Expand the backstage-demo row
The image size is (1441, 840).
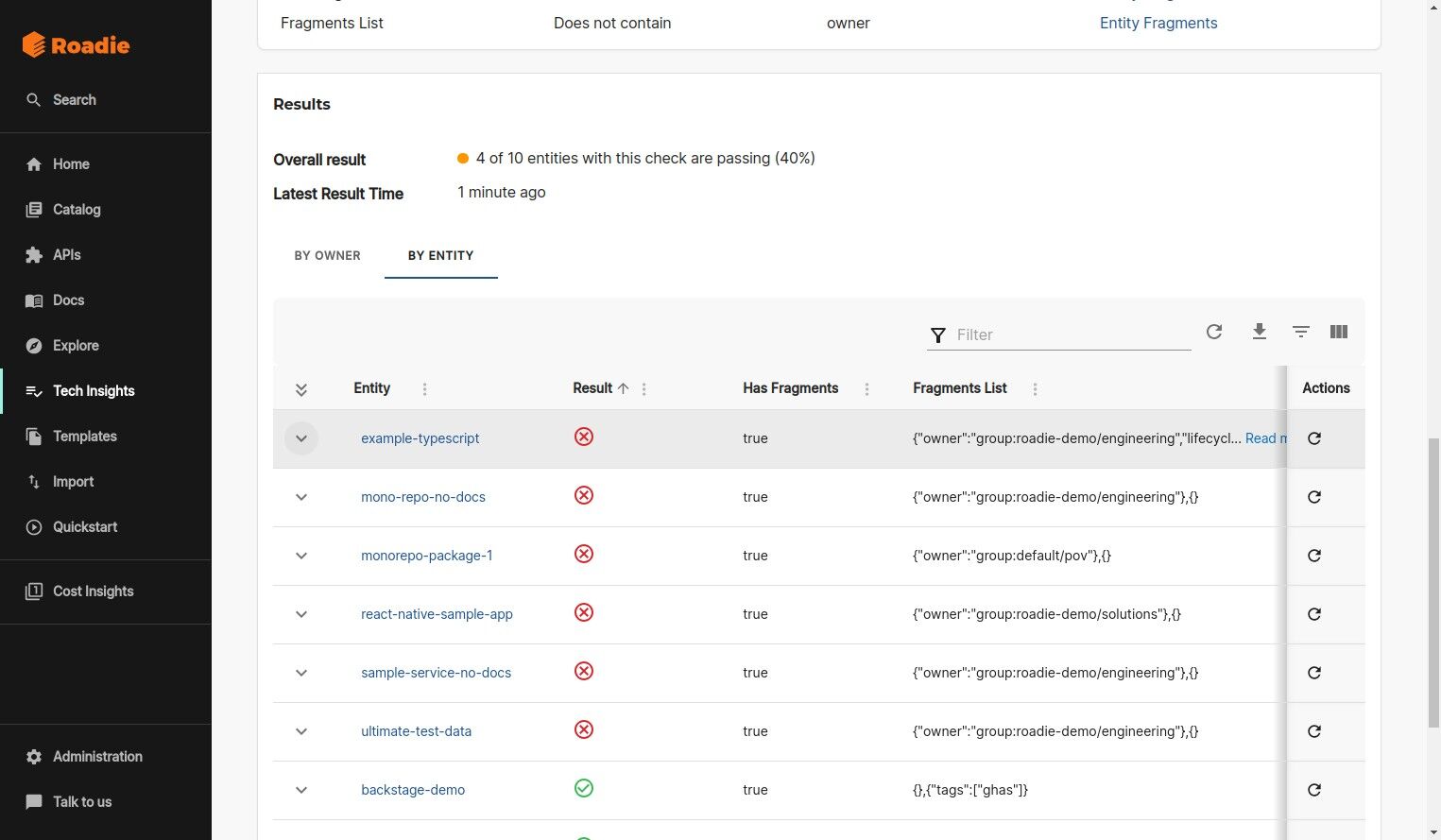pyautogui.click(x=301, y=790)
